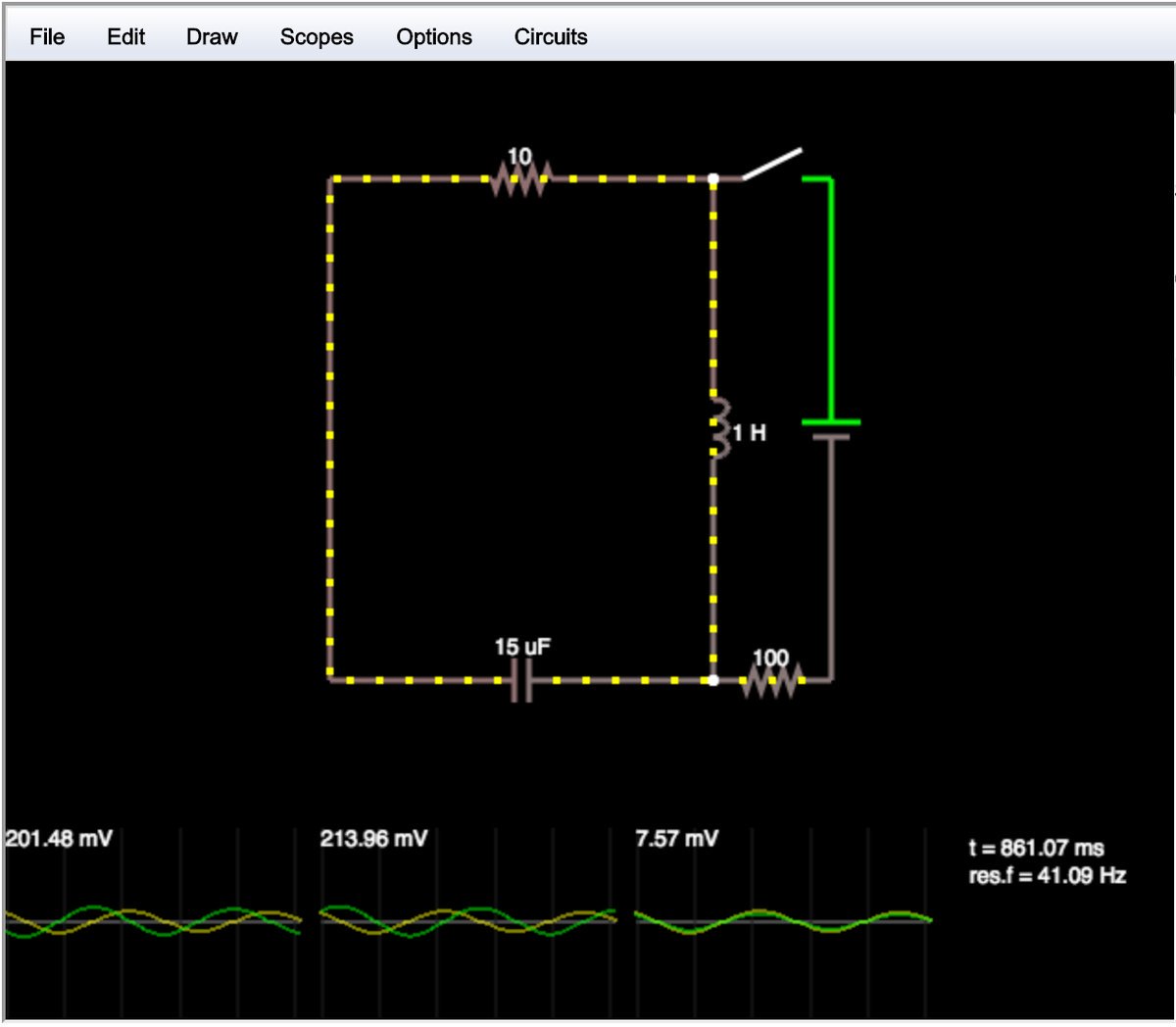Click the left vertical wire of the loop
Viewport: 1176px width, 1027px height.
click(x=330, y=429)
